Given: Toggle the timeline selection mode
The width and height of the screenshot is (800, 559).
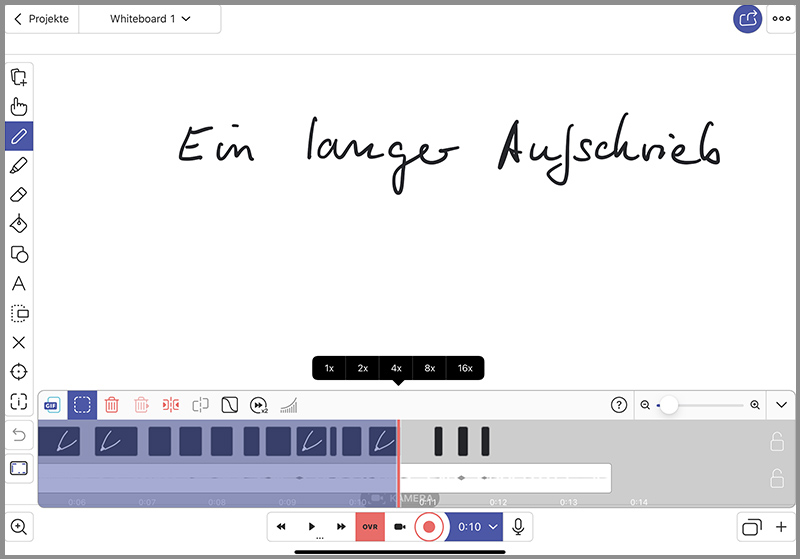Looking at the screenshot, I should pos(82,405).
